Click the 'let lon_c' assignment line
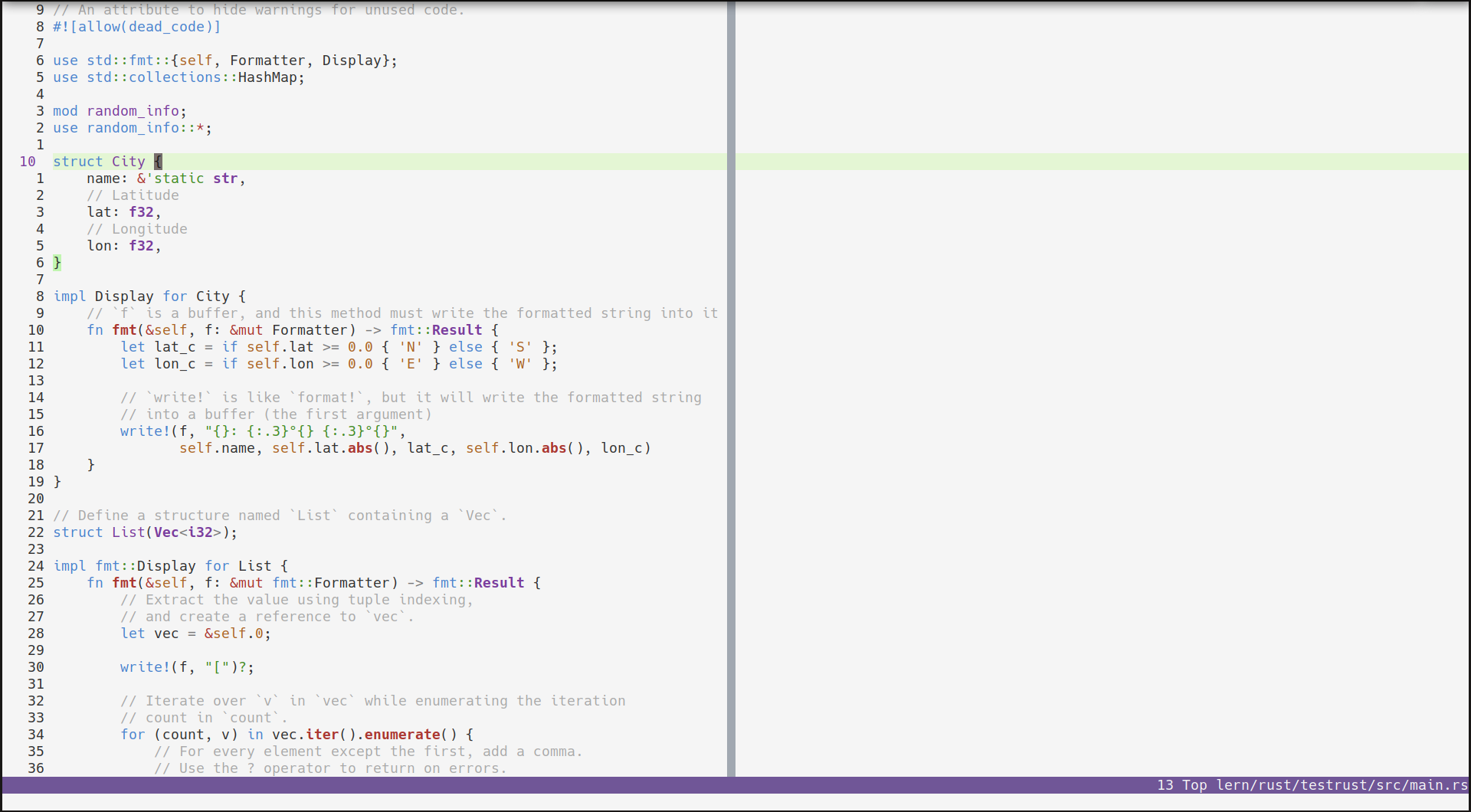Screen dimensions: 1471x812 [x=339, y=364]
